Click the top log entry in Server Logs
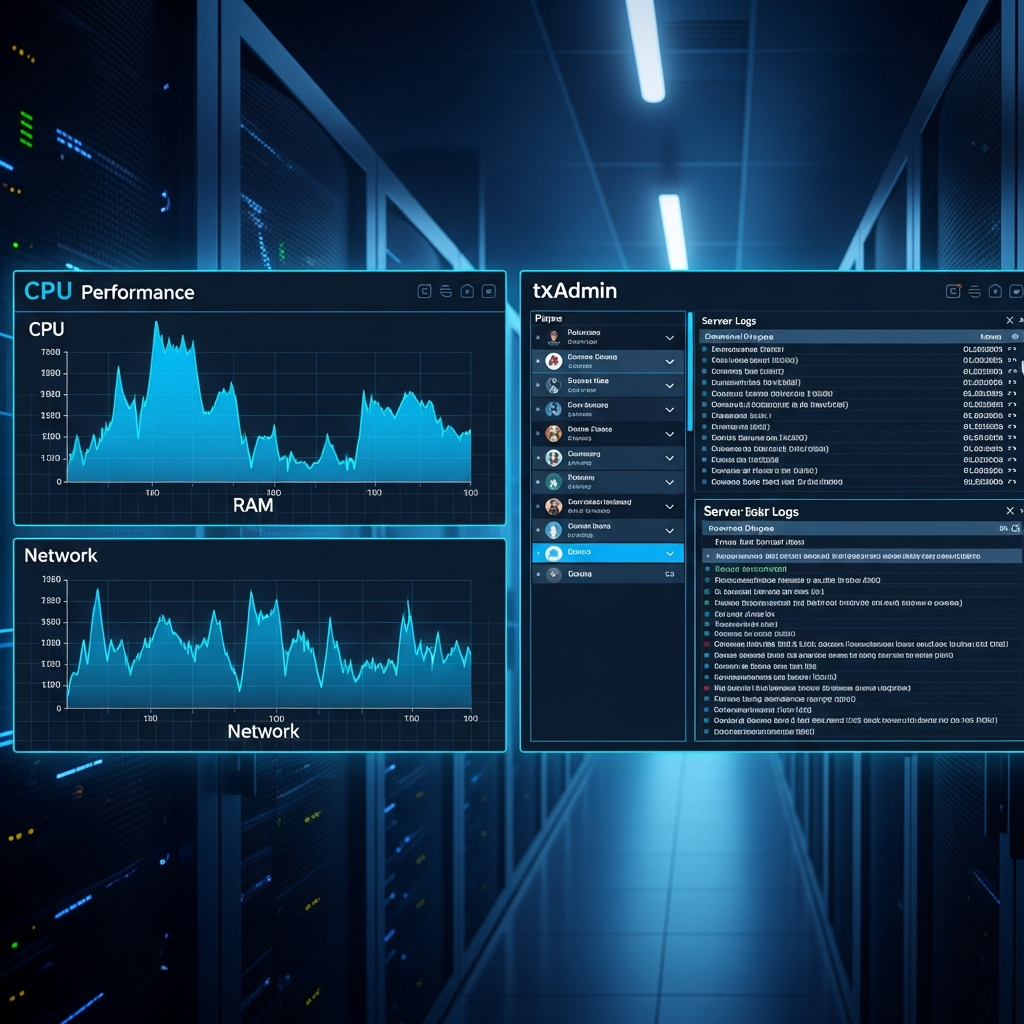The height and width of the screenshot is (1024, 1024). pos(859,349)
